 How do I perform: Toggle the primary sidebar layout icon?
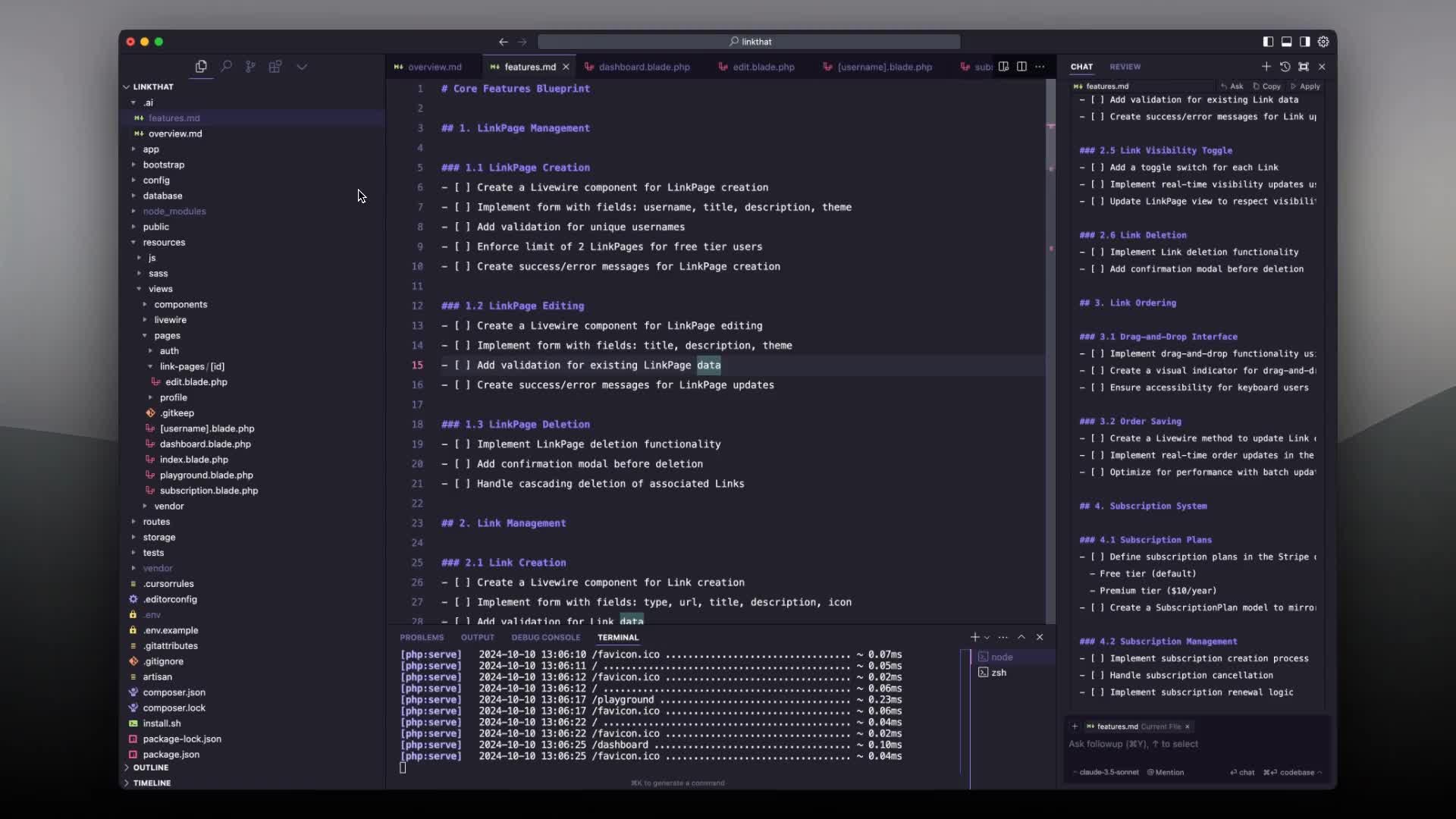coord(1268,42)
